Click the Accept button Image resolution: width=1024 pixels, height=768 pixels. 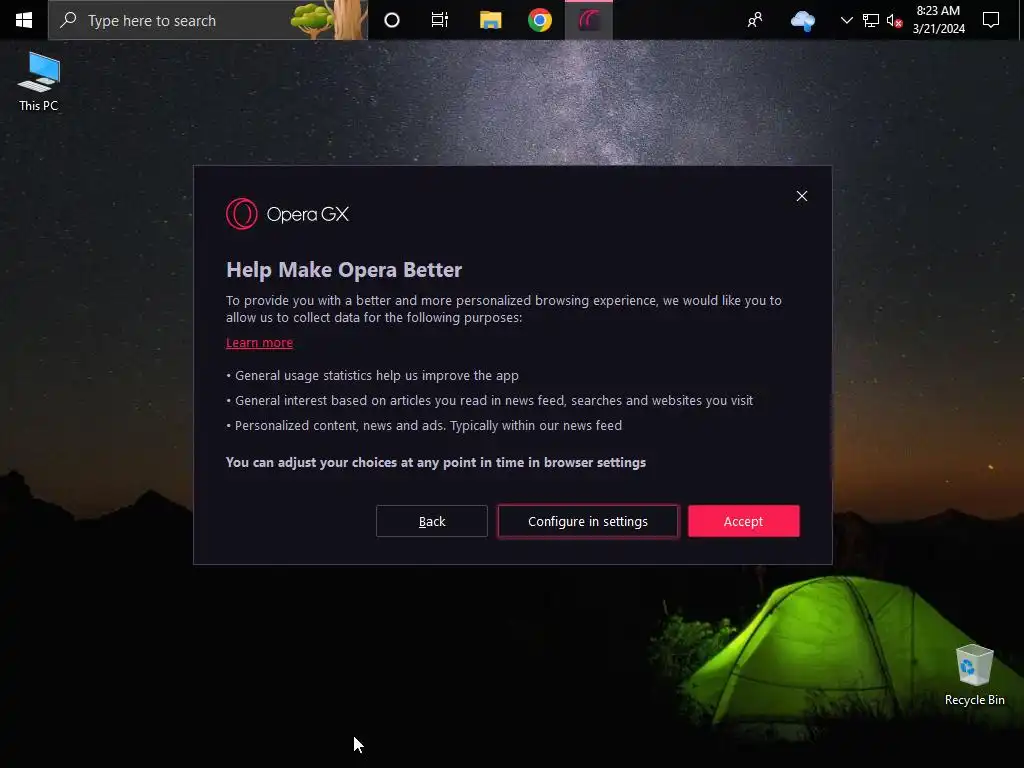(743, 521)
